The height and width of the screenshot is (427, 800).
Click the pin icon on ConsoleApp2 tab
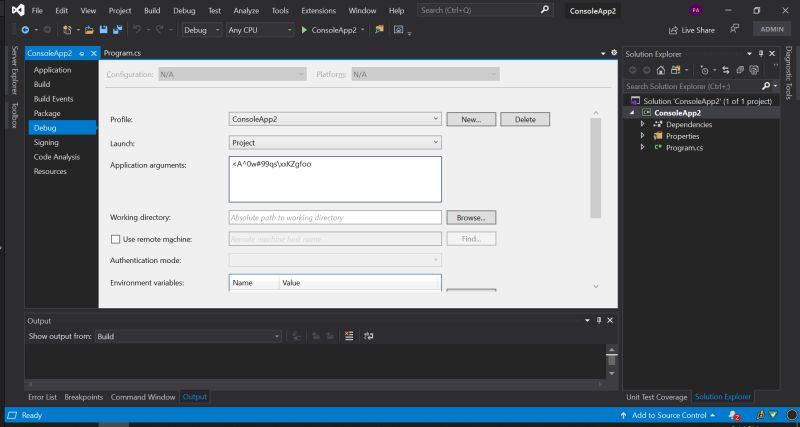point(82,54)
